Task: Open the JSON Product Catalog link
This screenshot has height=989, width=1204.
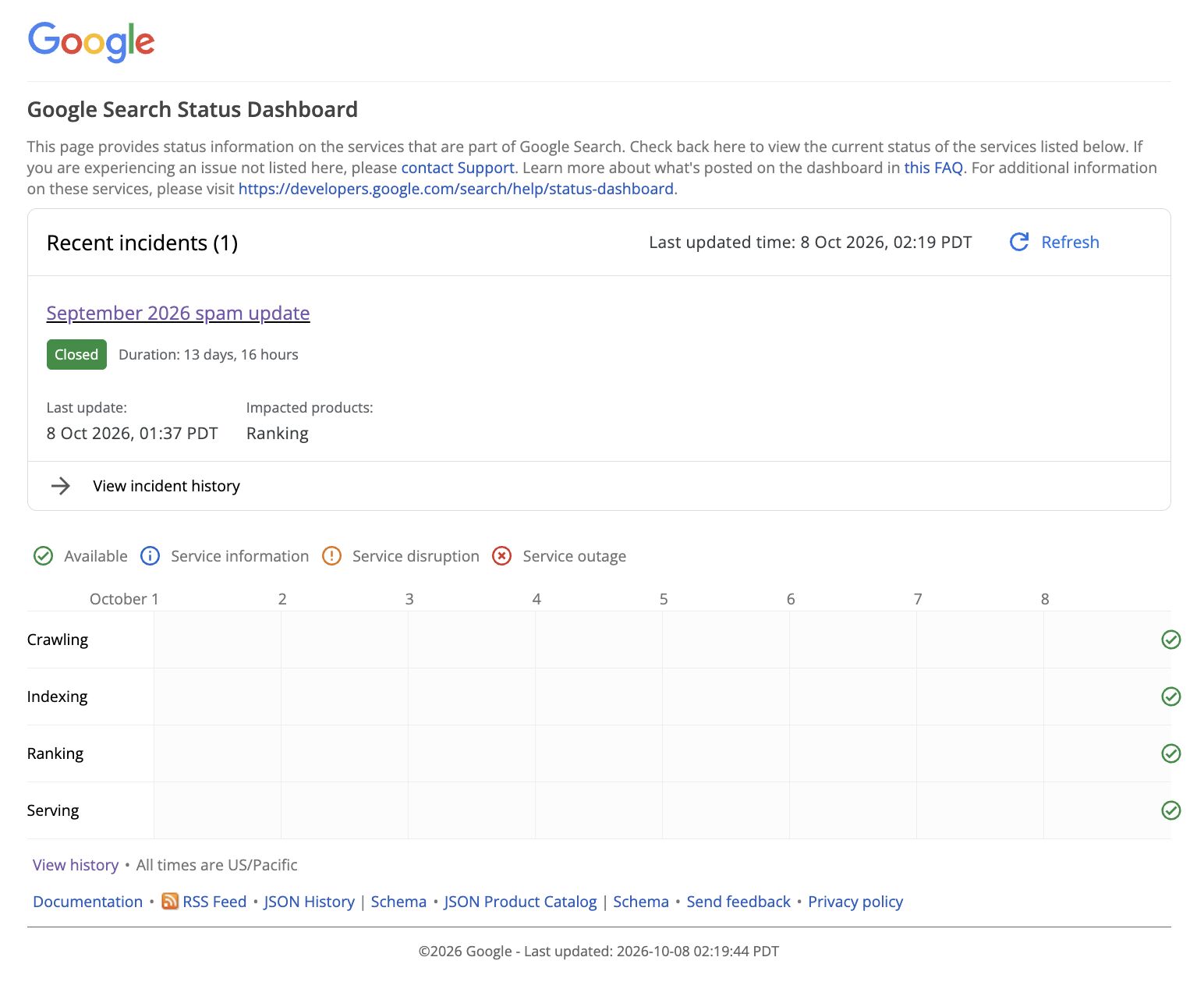Action: (520, 902)
